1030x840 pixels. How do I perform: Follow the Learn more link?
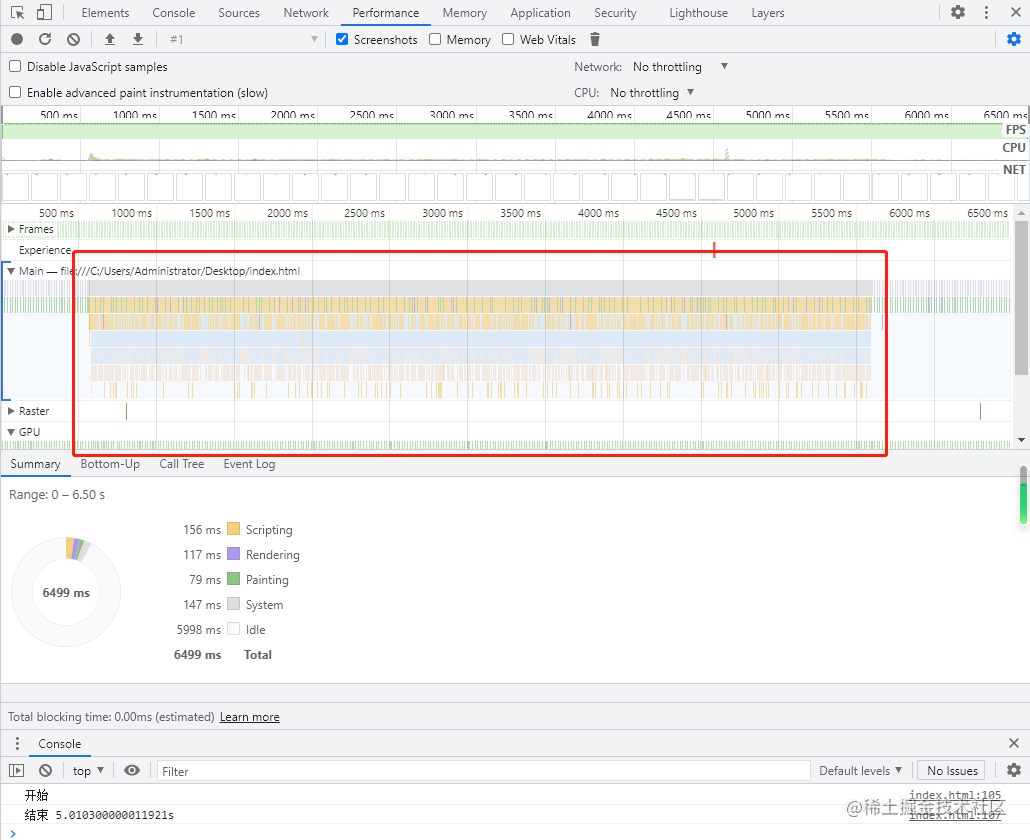coord(249,717)
